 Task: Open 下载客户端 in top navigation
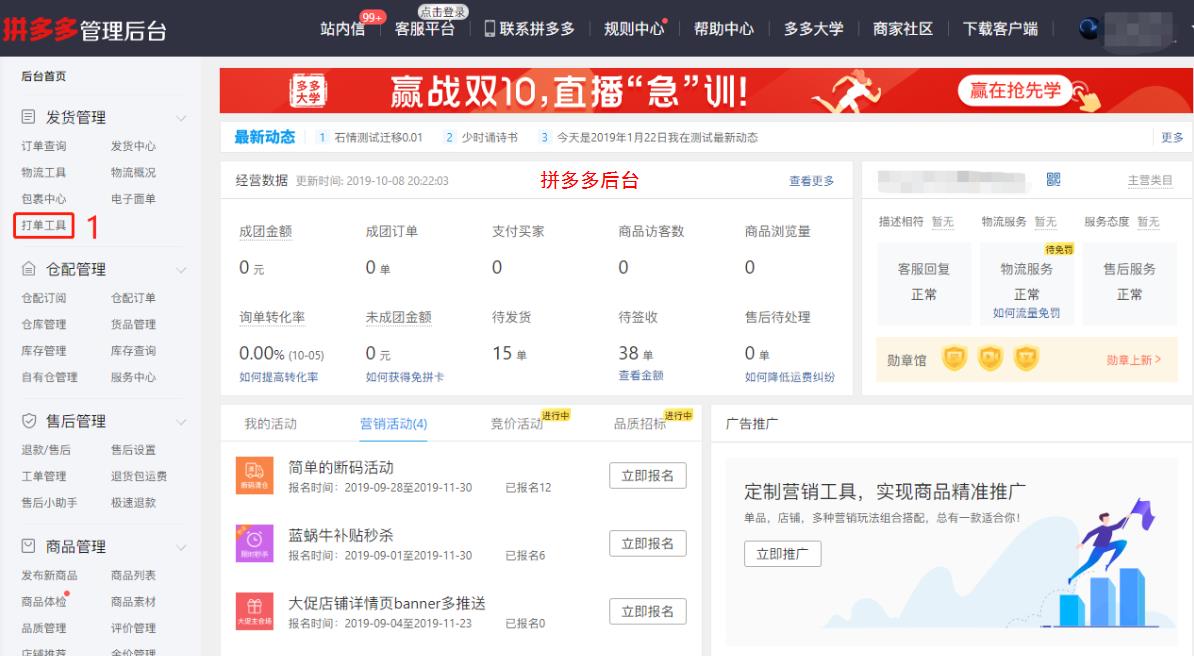(1001, 29)
